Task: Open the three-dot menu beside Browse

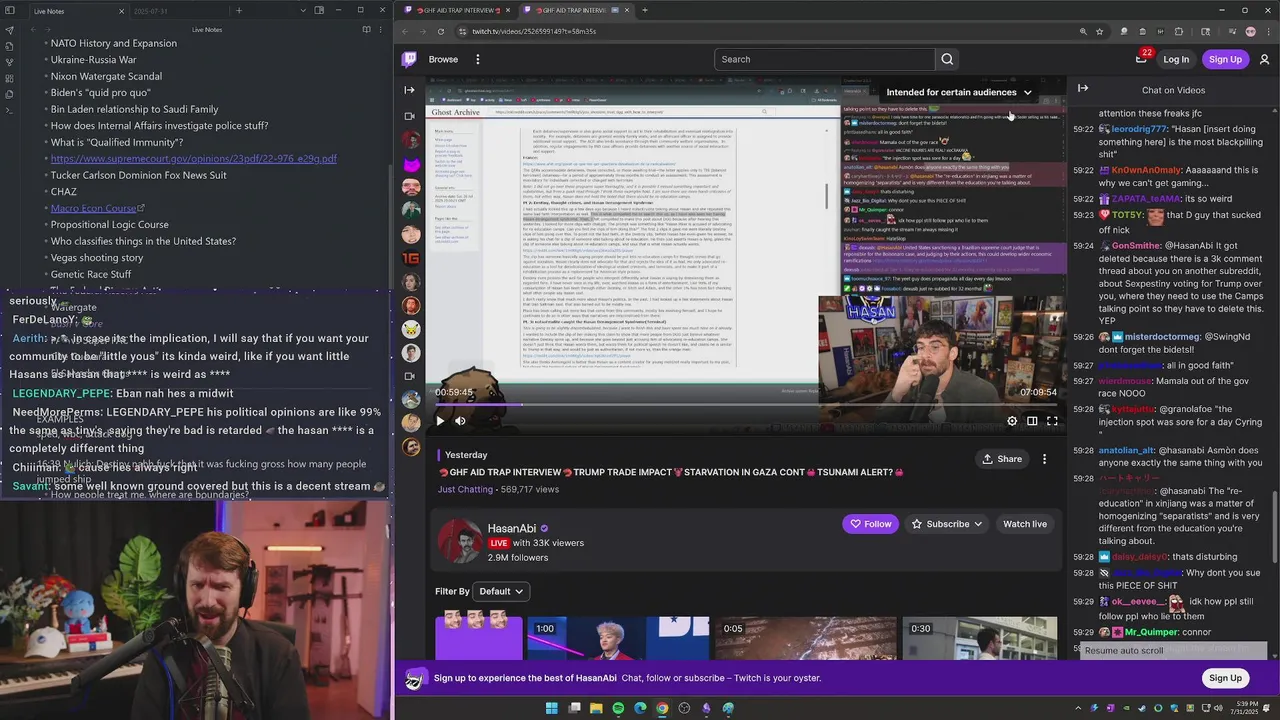Action: point(477,59)
